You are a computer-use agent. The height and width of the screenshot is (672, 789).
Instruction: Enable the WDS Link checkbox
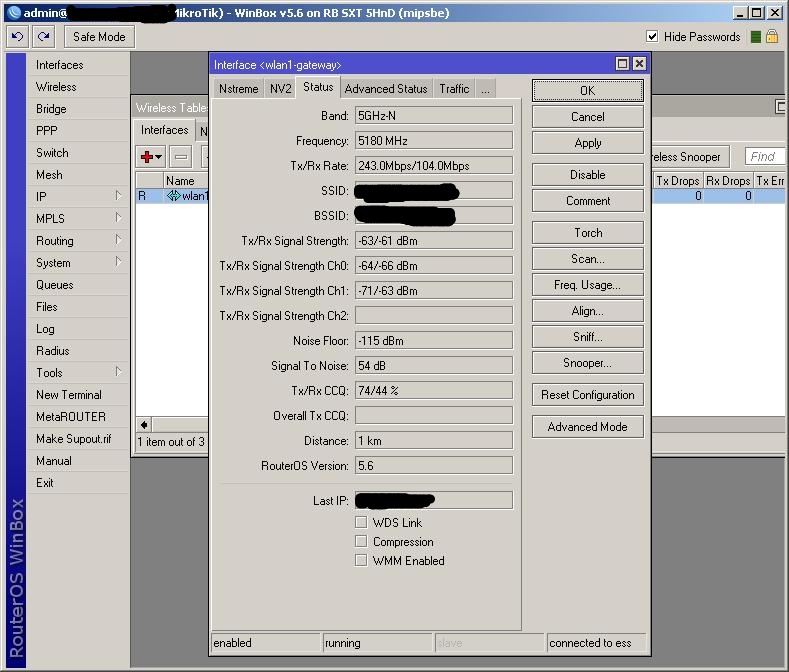coord(361,522)
